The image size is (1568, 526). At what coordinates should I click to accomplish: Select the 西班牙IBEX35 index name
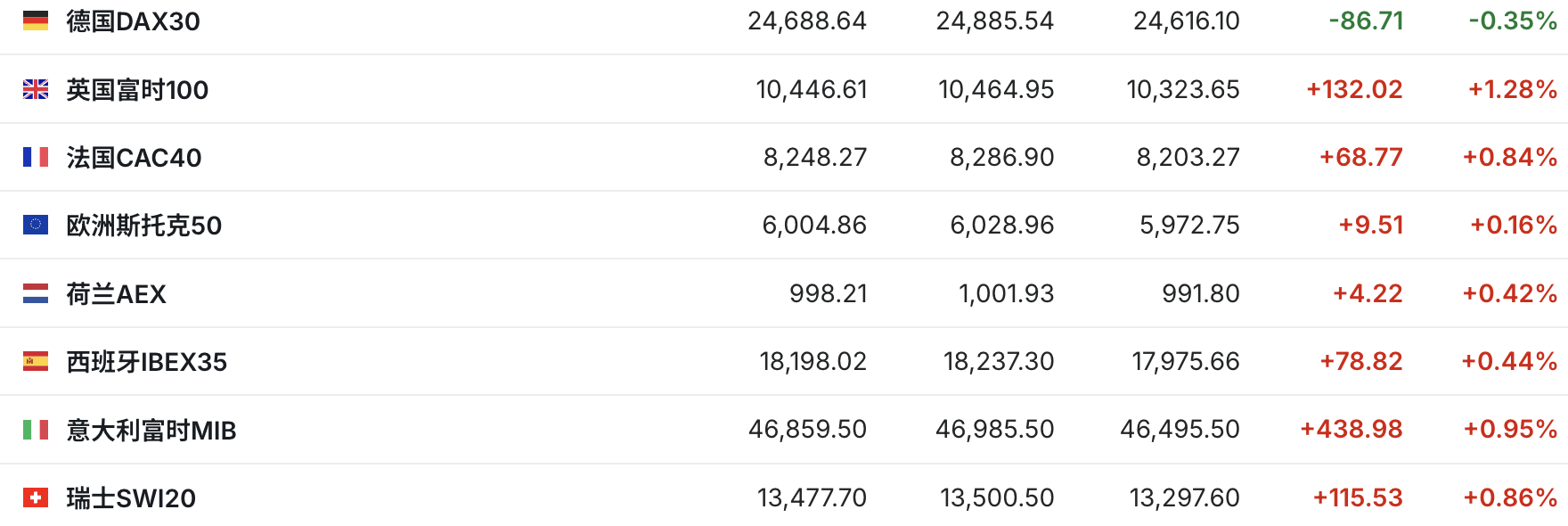(147, 362)
